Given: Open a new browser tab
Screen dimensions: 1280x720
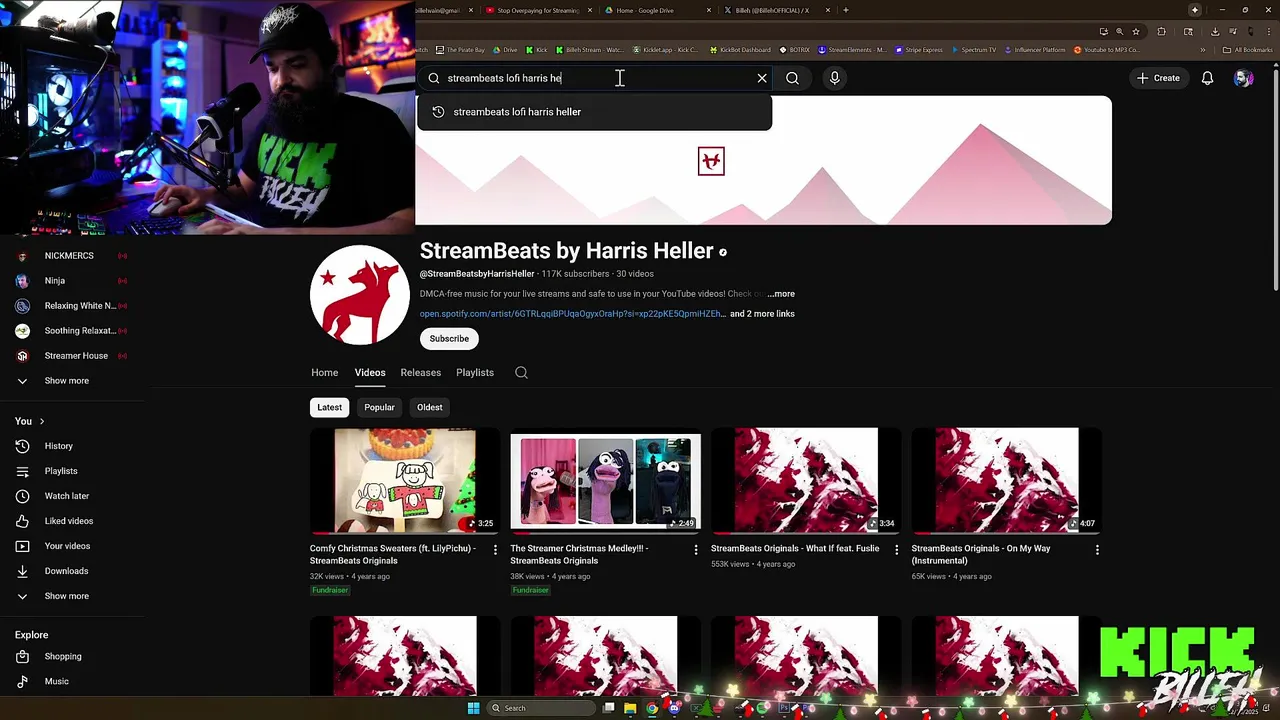Looking at the screenshot, I should point(846,10).
